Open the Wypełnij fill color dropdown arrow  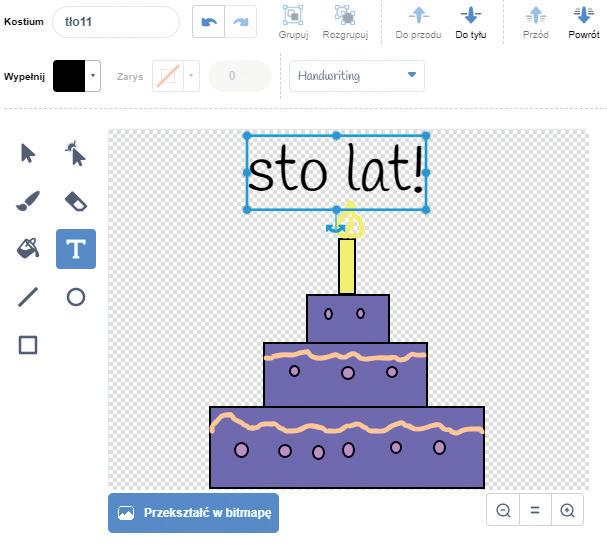(x=93, y=76)
